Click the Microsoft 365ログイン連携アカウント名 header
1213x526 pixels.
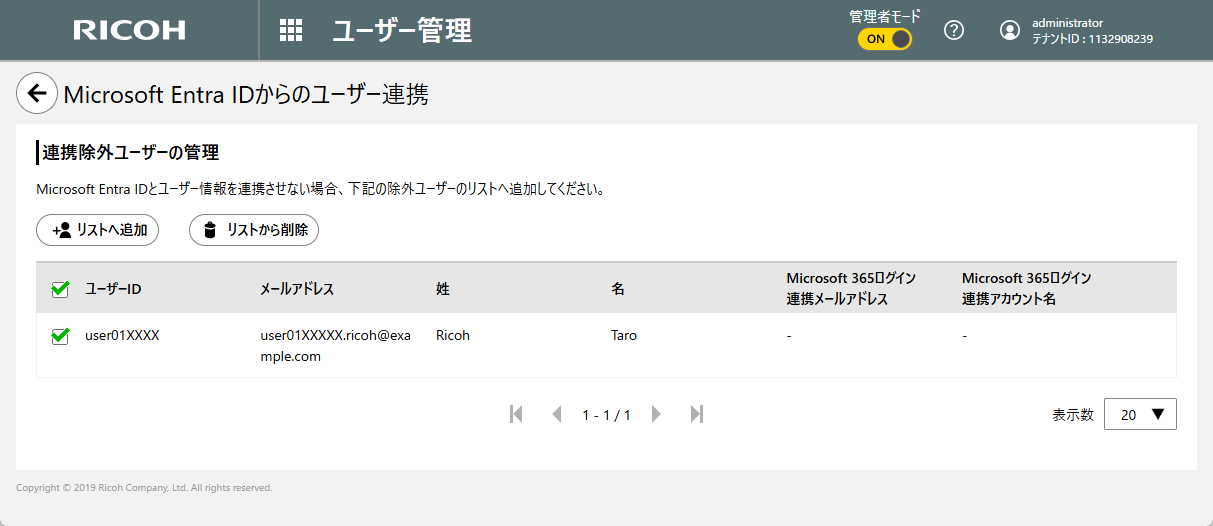point(1026,288)
